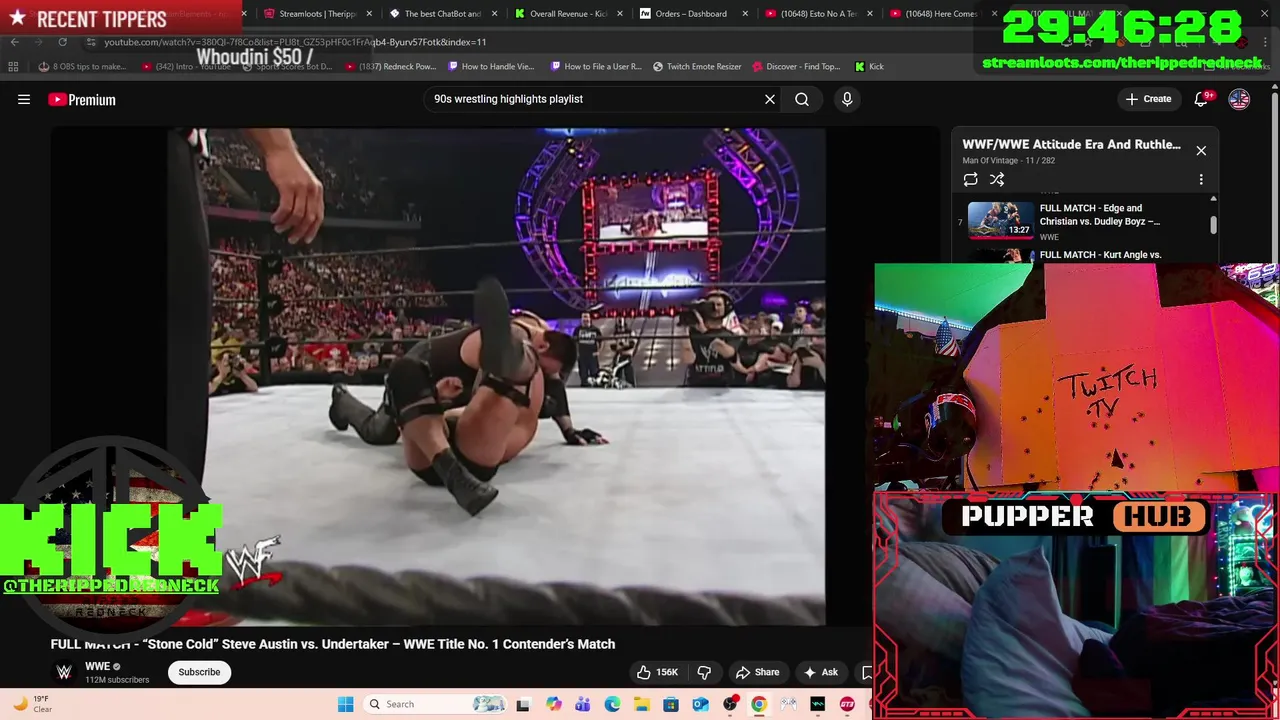Play Edge and Christian vs. Dudley Boyz thumbnail

tap(1000, 220)
